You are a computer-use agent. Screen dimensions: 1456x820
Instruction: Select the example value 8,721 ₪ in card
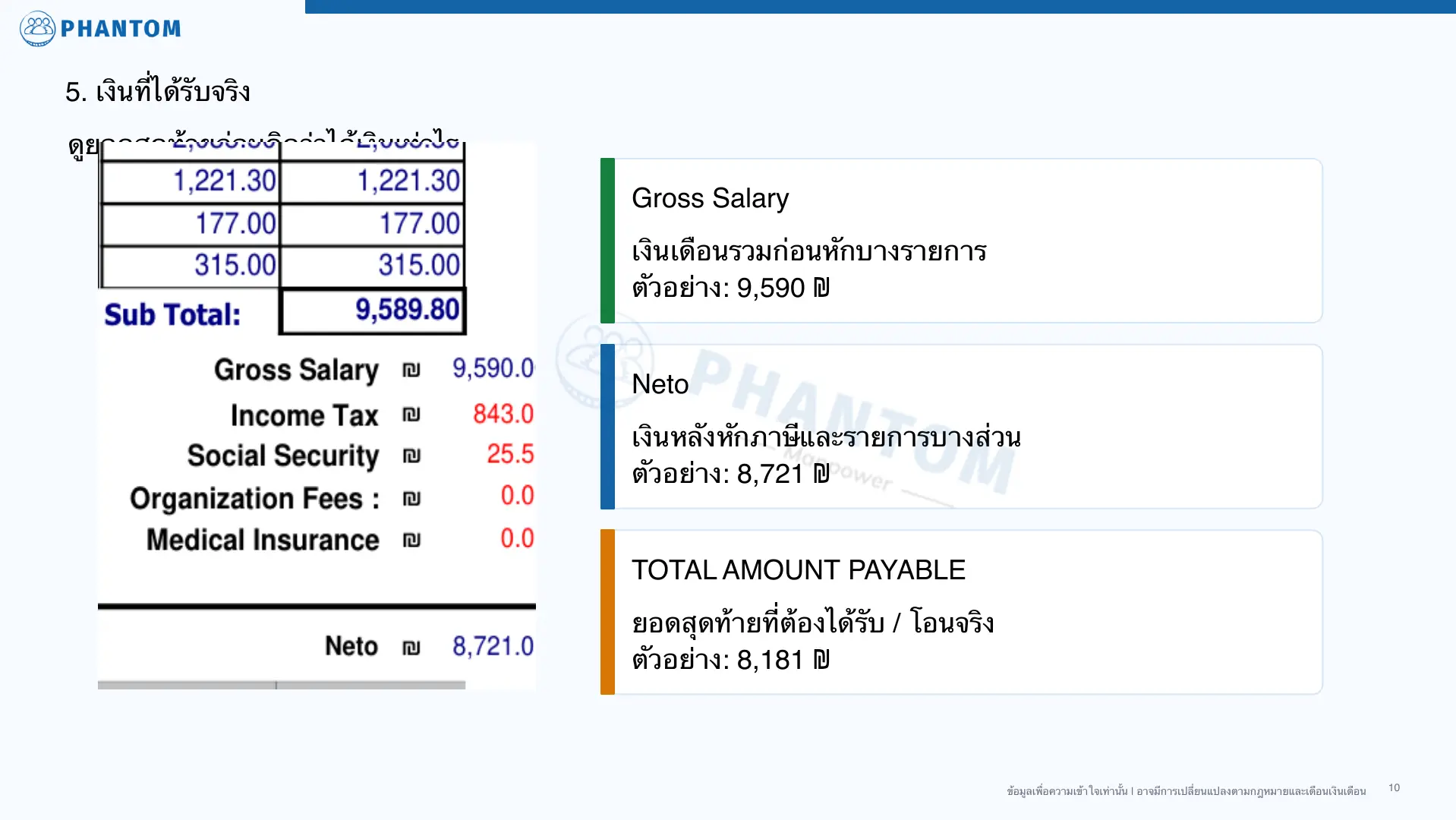pyautogui.click(x=783, y=475)
